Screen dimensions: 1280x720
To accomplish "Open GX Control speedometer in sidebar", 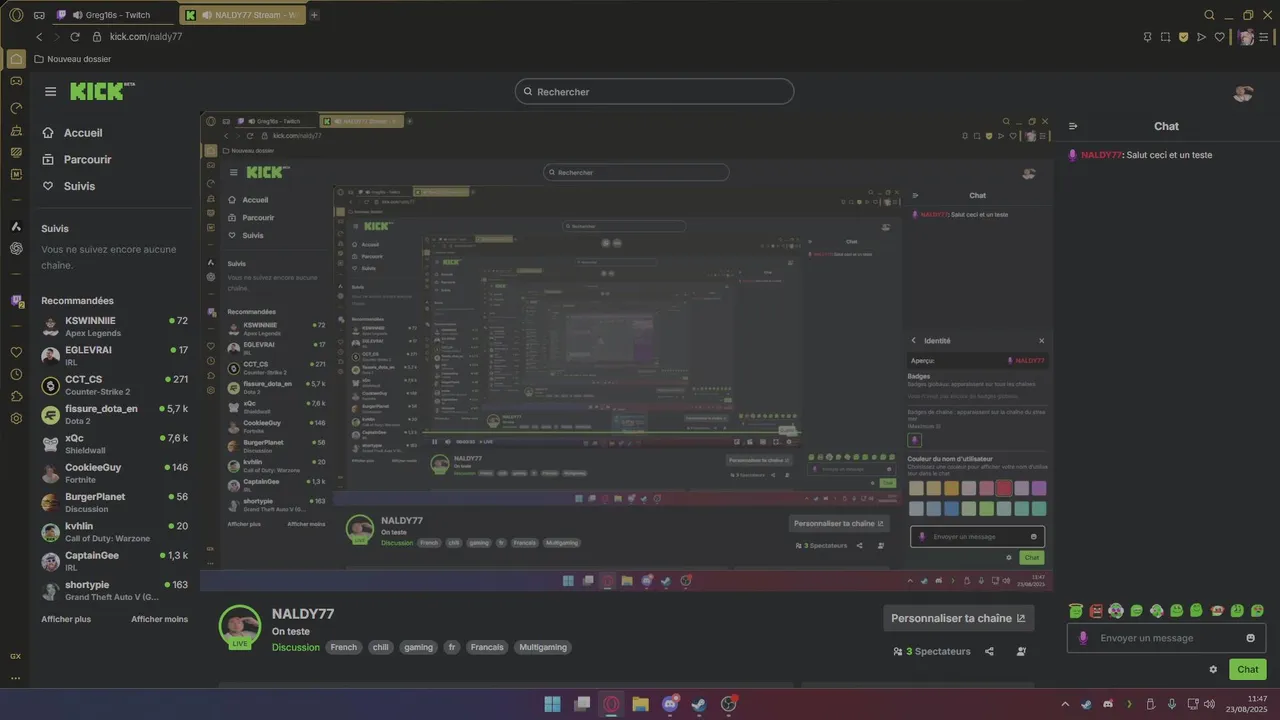I will (16, 107).
